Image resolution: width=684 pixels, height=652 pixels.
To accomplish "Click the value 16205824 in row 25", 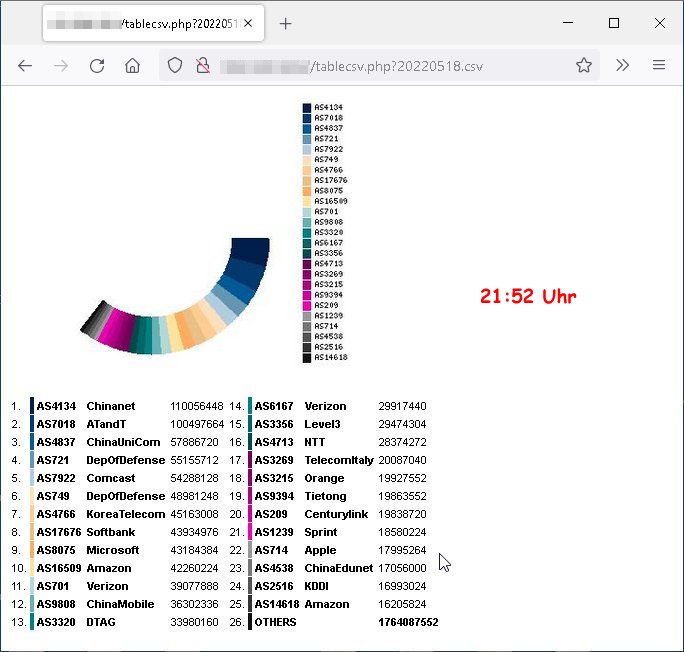I will (x=402, y=604).
